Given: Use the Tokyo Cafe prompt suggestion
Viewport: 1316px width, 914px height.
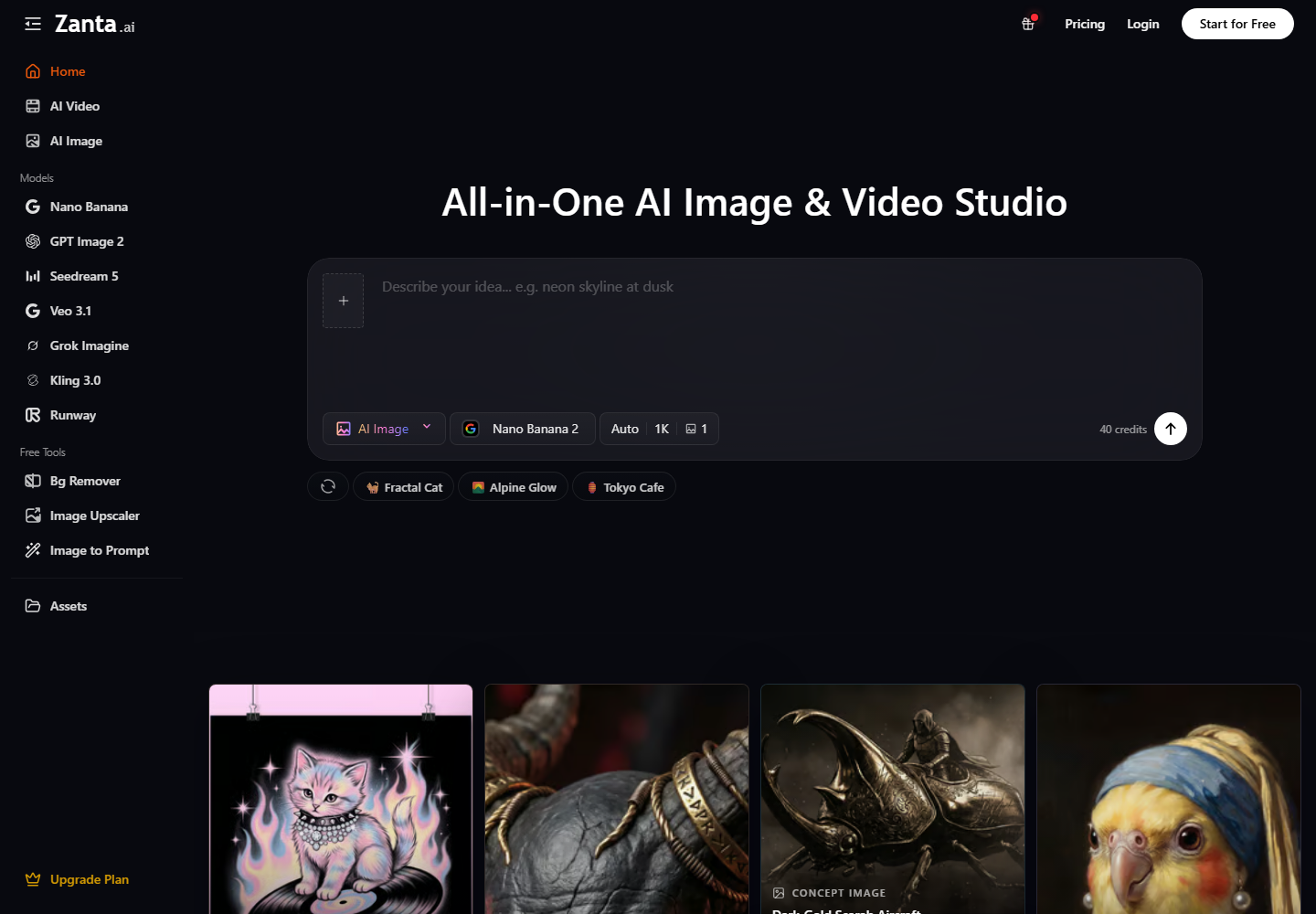Looking at the screenshot, I should coord(624,487).
